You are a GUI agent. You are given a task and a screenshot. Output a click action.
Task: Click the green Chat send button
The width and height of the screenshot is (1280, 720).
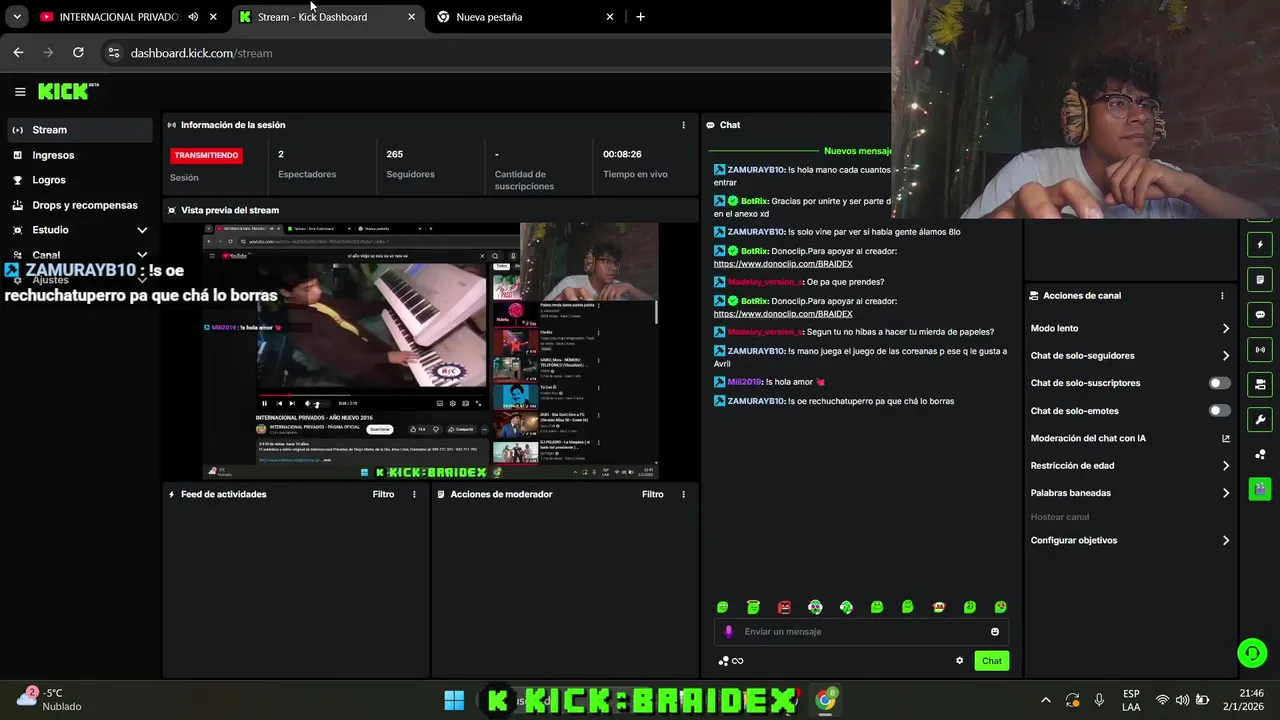tap(991, 660)
